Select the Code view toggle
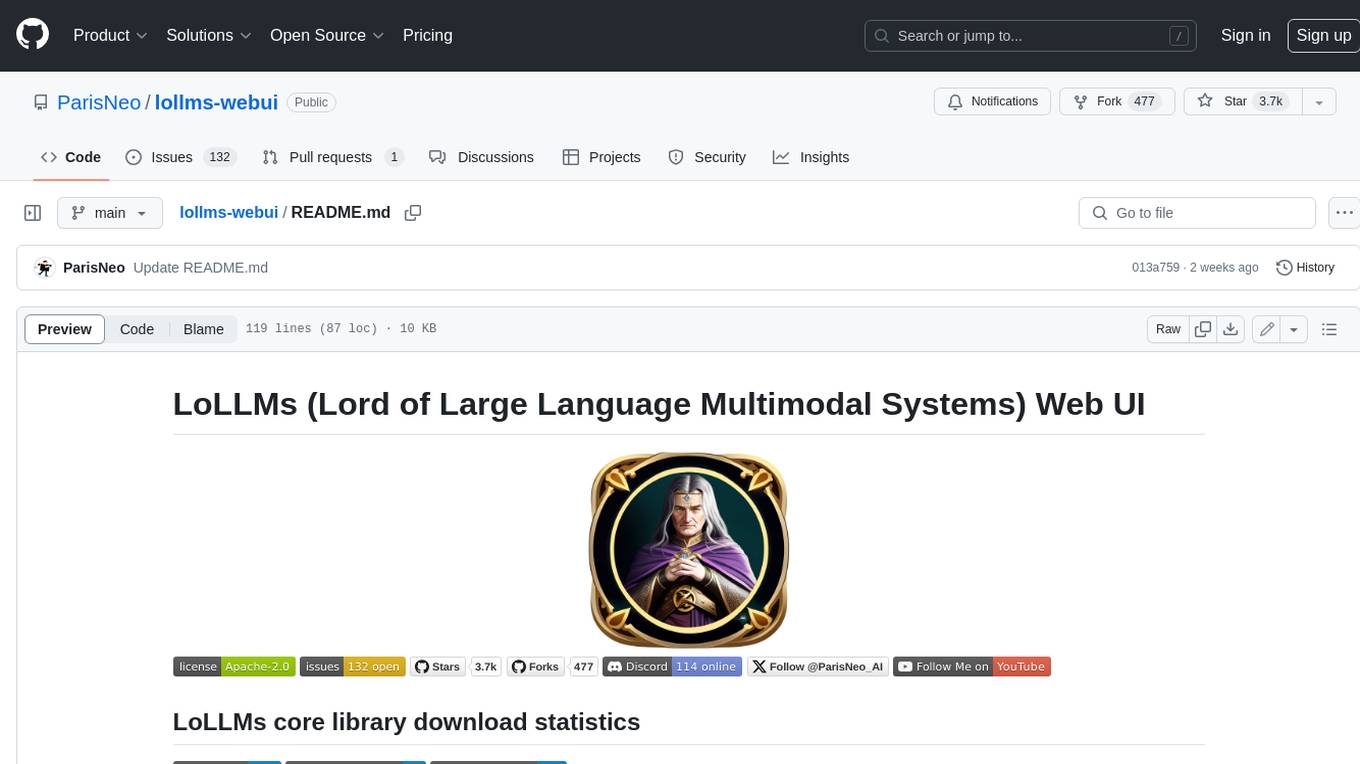Viewport: 1360px width, 764px height. [137, 329]
